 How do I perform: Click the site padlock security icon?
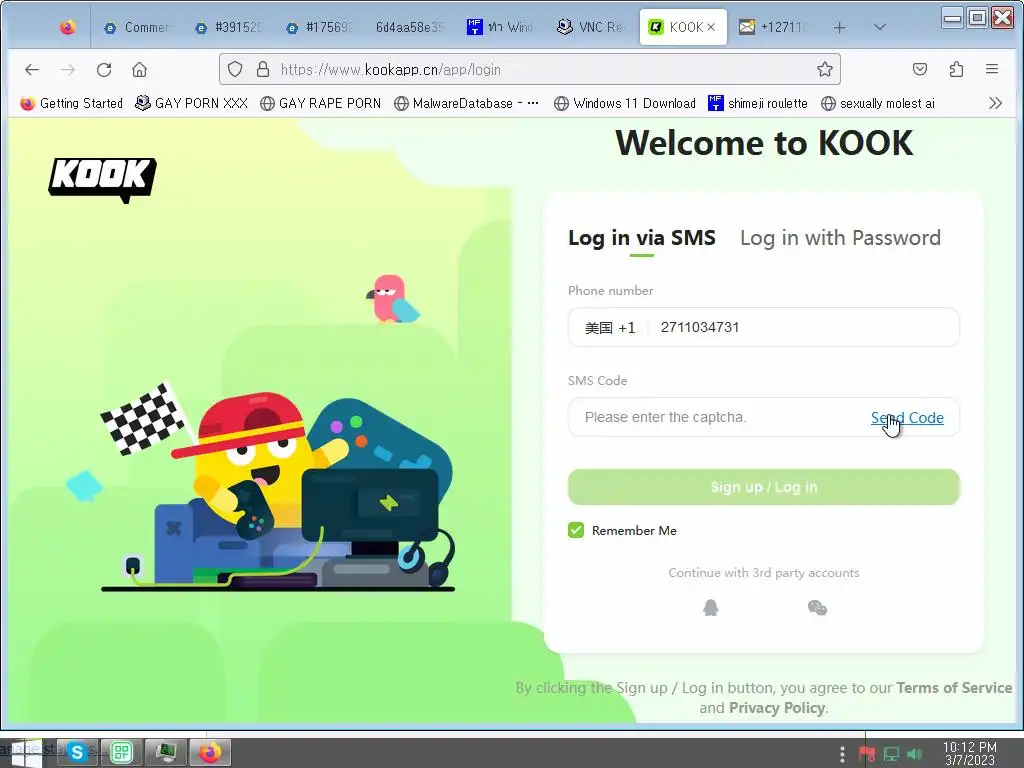pos(263,69)
